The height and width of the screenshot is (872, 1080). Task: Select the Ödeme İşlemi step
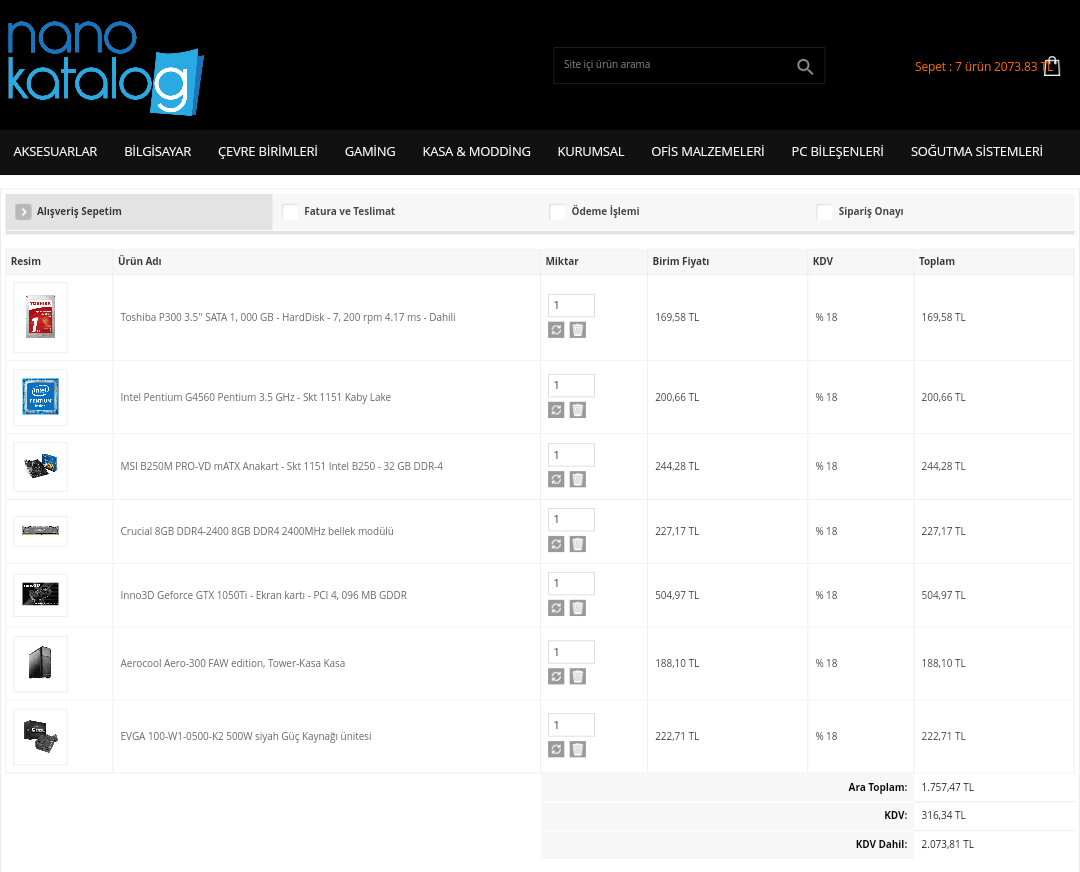(605, 211)
